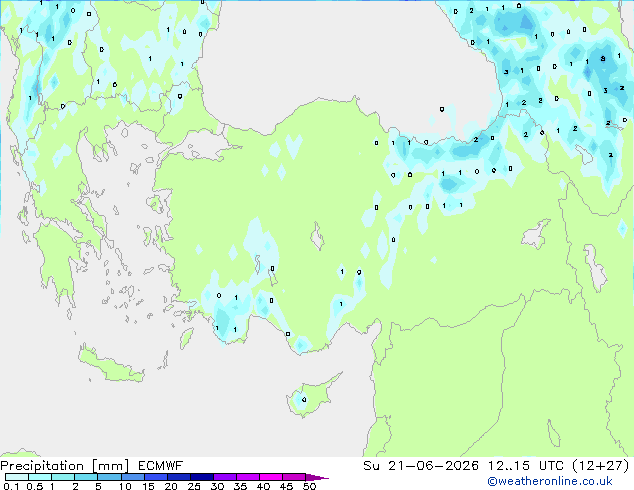Select the 30–35 mm purple legend swatch

[x=225, y=477]
